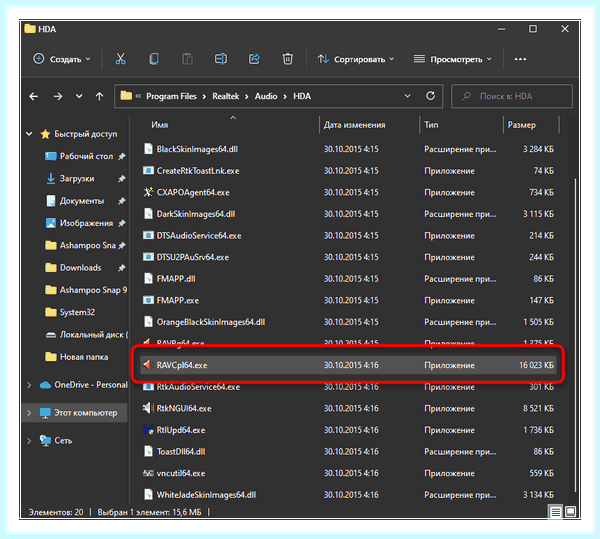Open the Просмотреть dropdown
Screen dimensions: 600x539
[x=453, y=59]
